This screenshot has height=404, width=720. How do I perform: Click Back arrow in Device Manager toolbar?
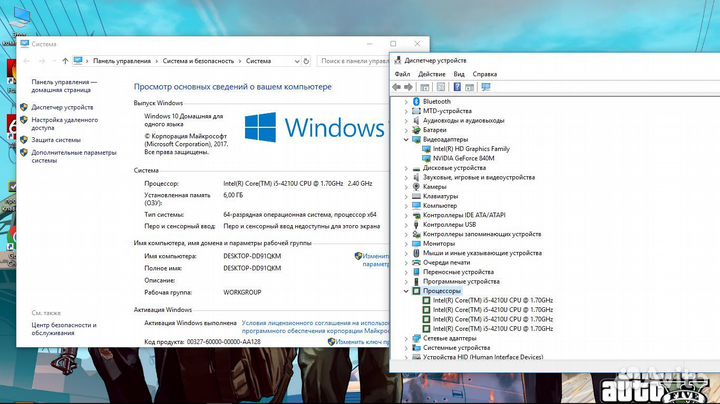[x=396, y=87]
